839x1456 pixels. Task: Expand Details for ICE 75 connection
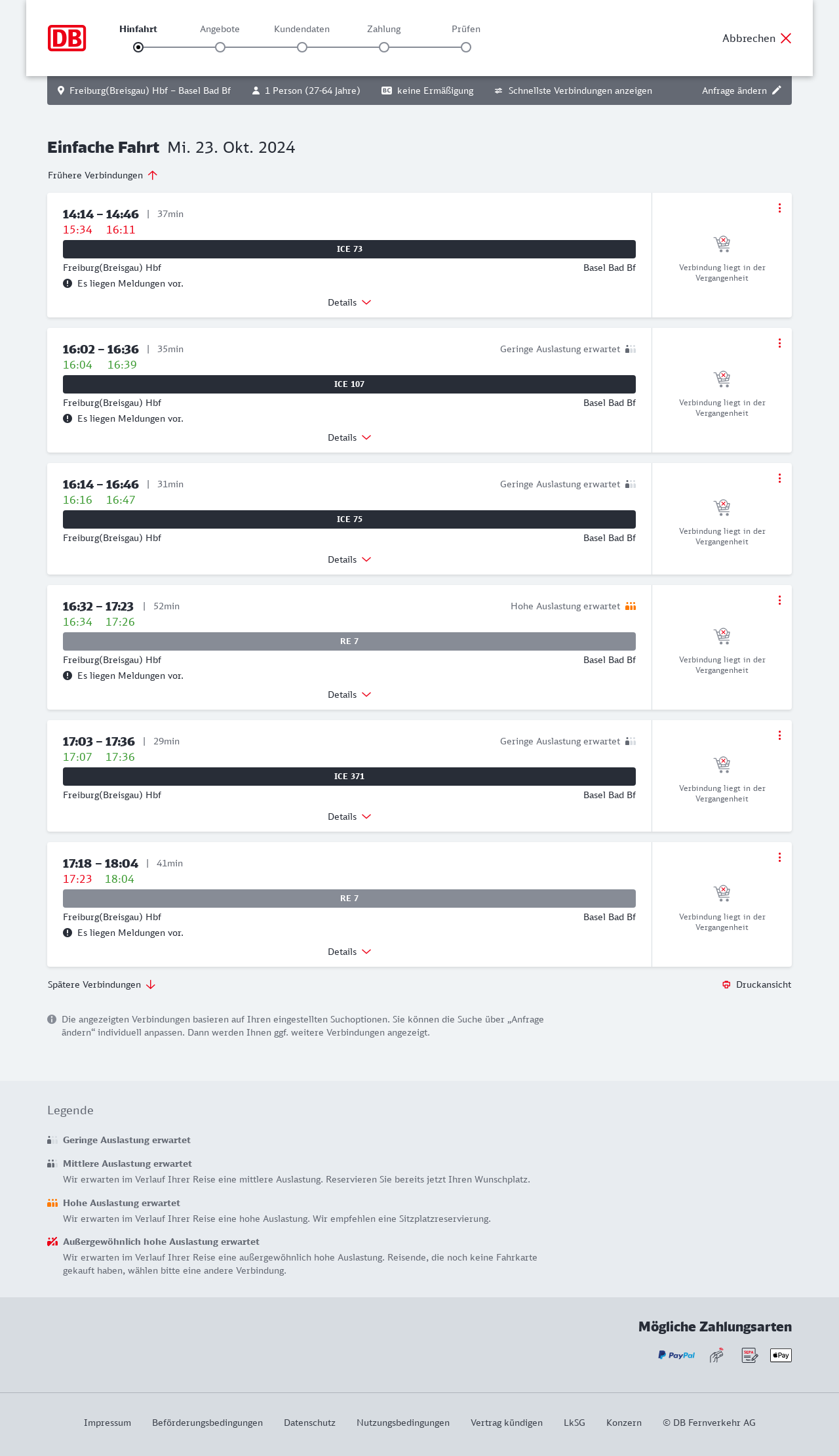coord(349,559)
